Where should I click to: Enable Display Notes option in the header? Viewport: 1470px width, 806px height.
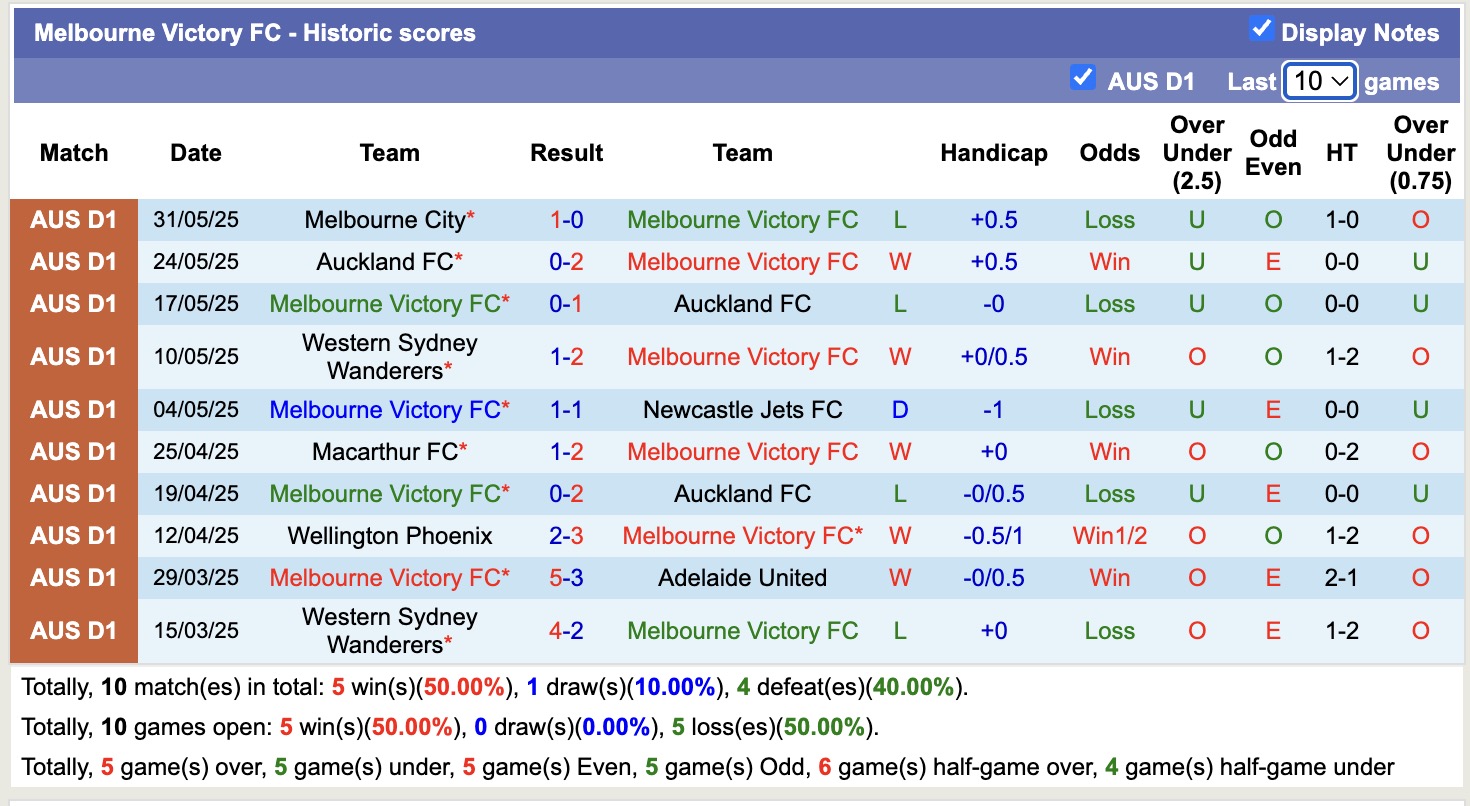tap(1262, 32)
